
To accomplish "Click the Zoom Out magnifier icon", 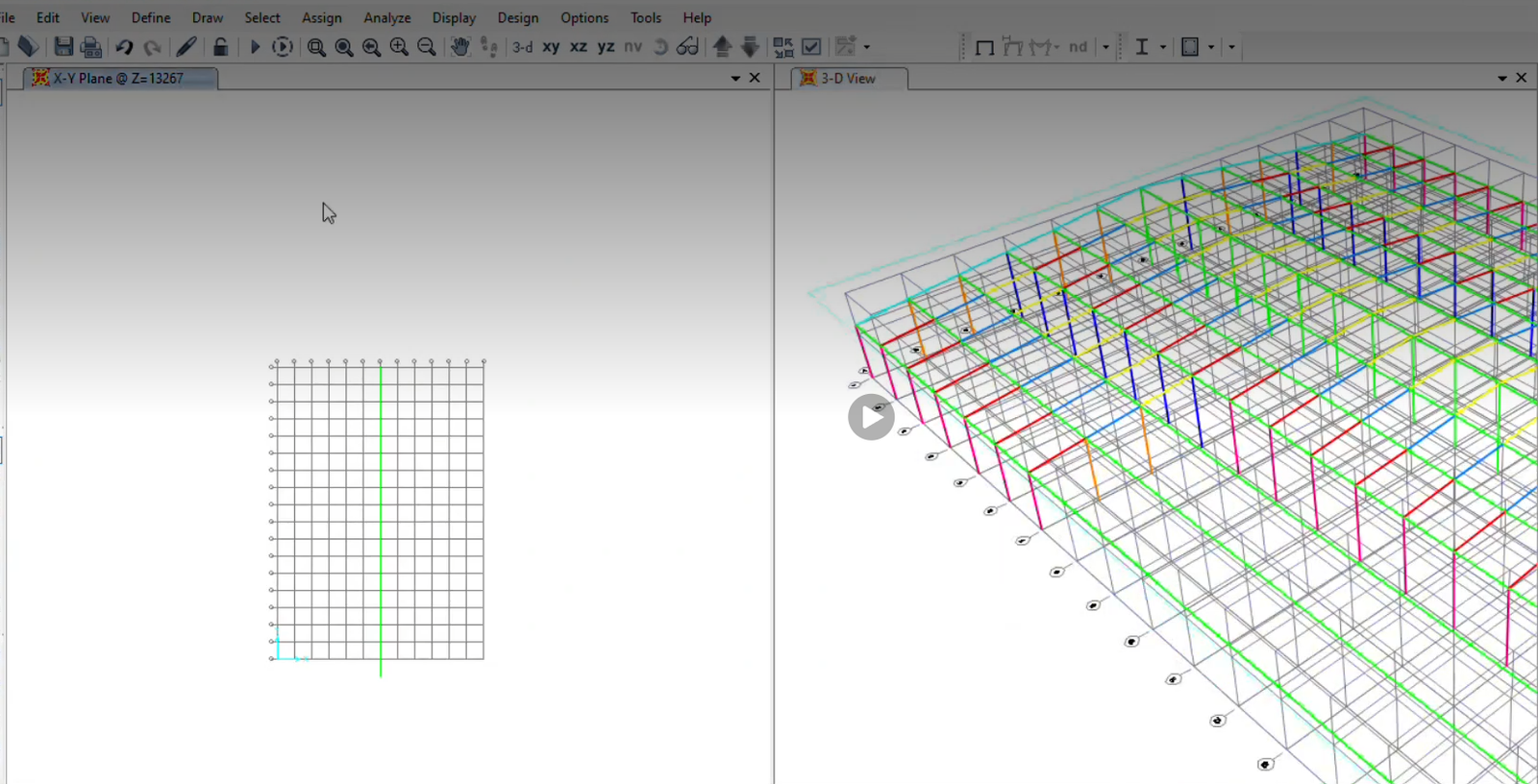I will tap(427, 46).
